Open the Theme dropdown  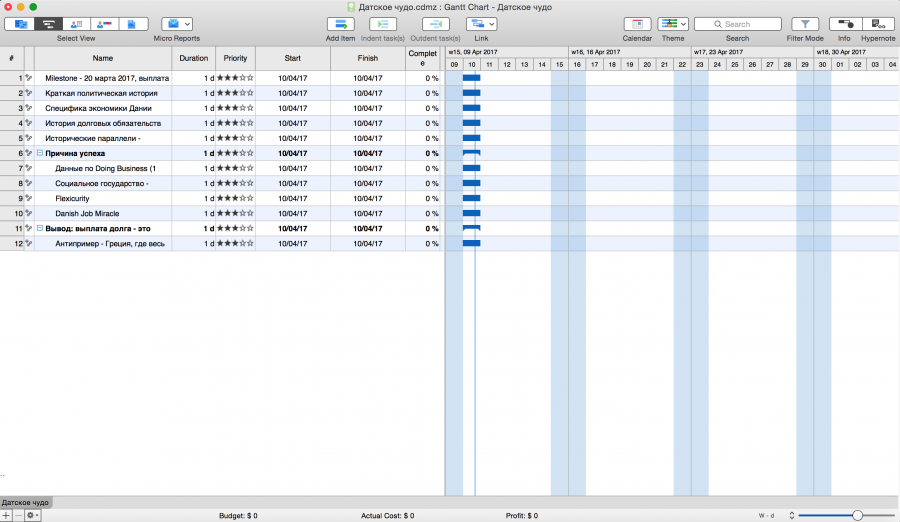673,24
